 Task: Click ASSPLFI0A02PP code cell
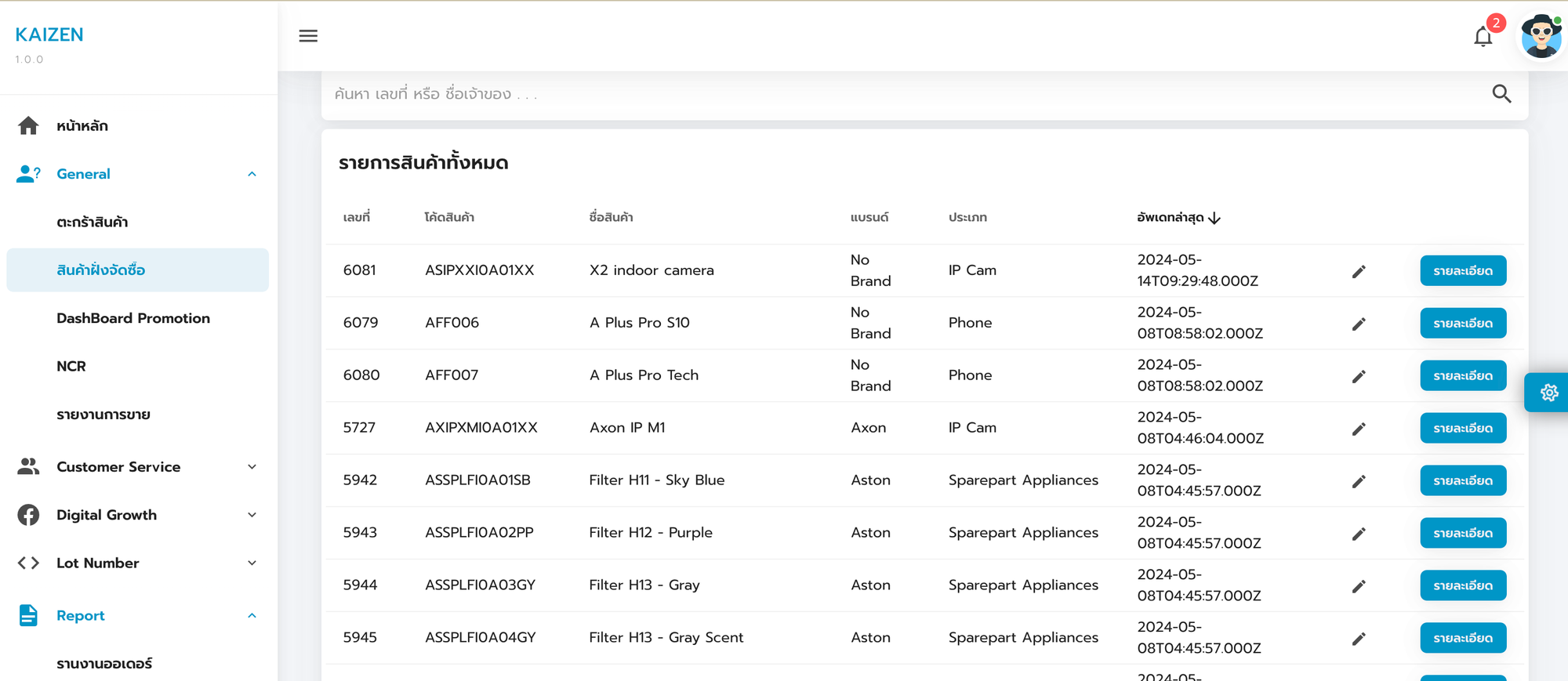pos(479,533)
